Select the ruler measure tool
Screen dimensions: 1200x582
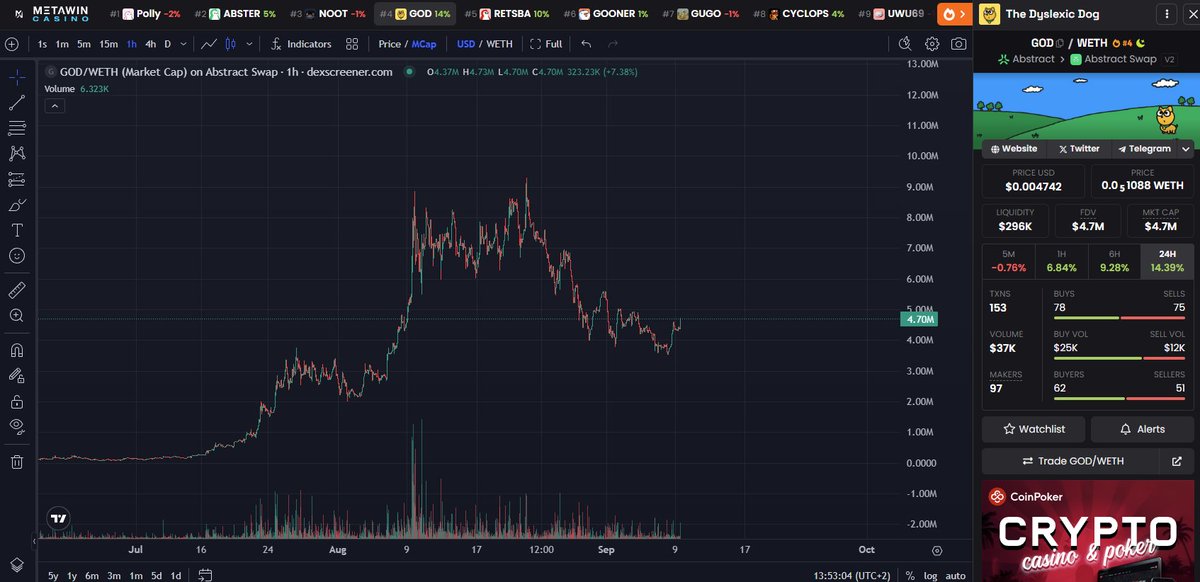point(17,290)
